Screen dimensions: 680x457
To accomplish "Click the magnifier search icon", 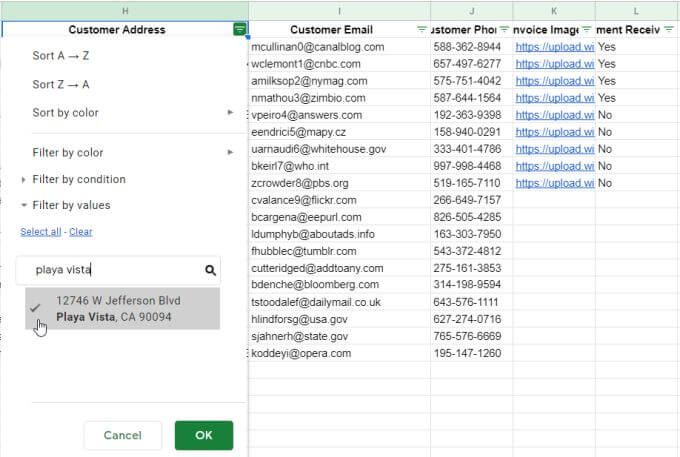I will (x=210, y=270).
